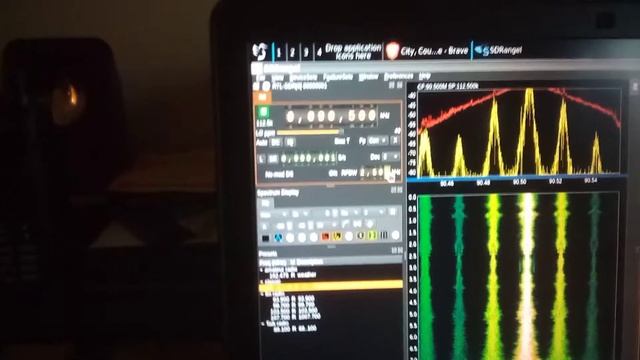Click the green highlighted icon in Spectrum Display row
Screen dimensions: 640x360
tap(372, 236)
